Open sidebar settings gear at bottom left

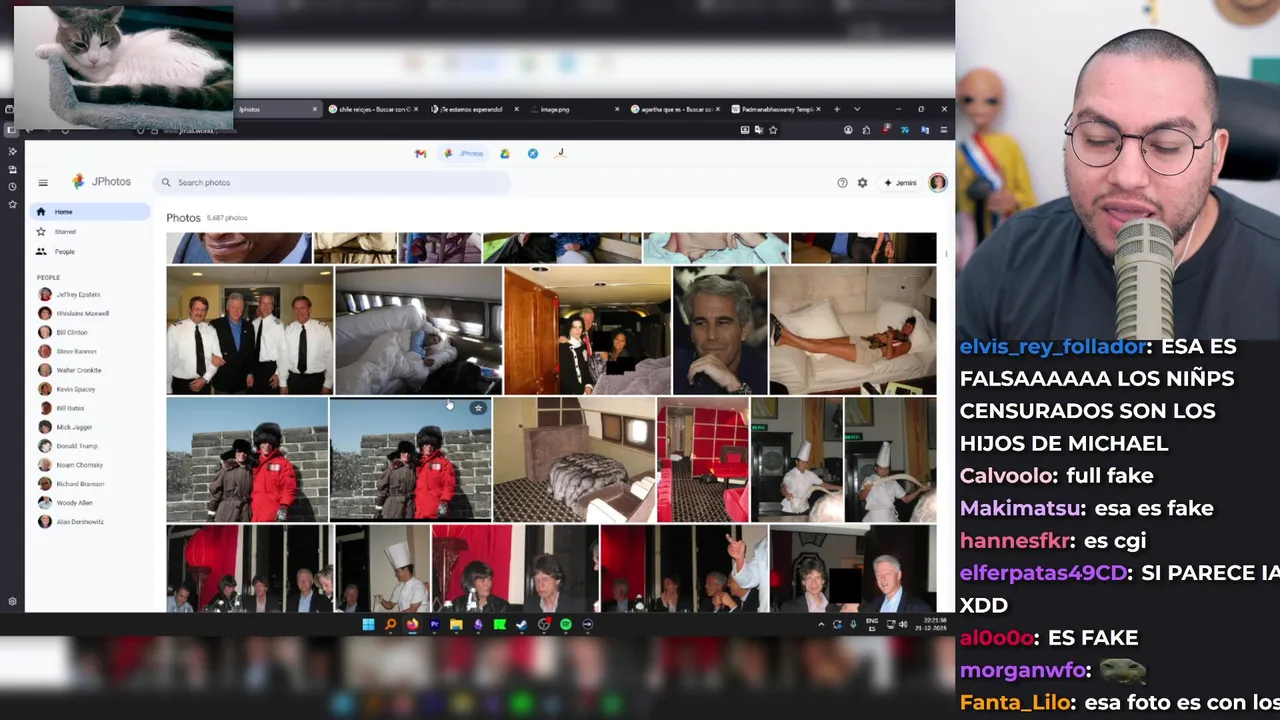pyautogui.click(x=12, y=602)
